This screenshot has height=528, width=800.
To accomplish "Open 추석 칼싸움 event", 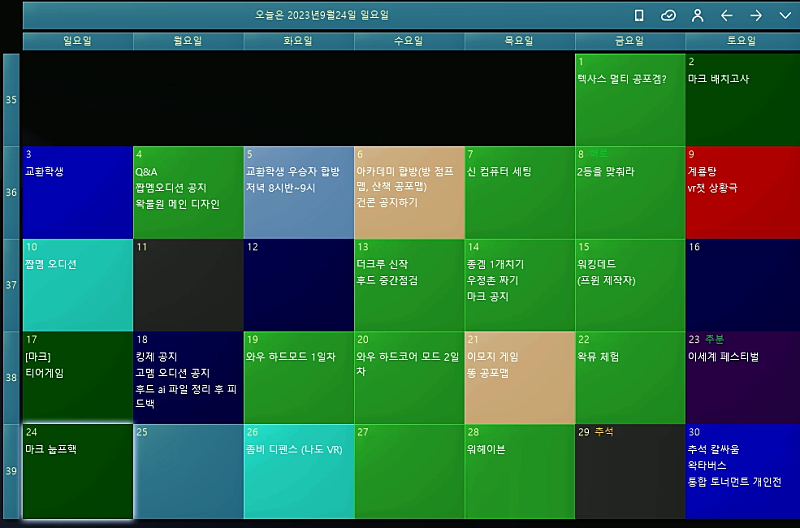I will coord(714,449).
